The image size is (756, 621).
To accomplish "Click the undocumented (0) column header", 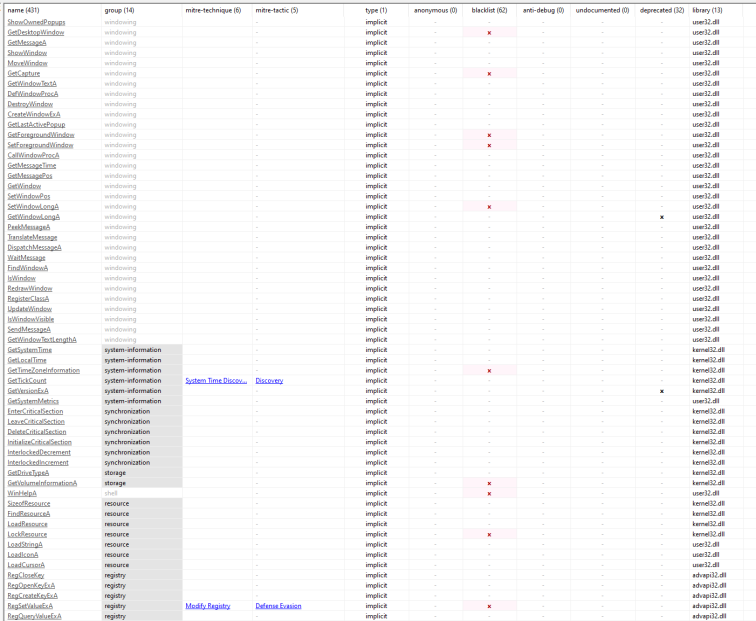I will pyautogui.click(x=602, y=10).
